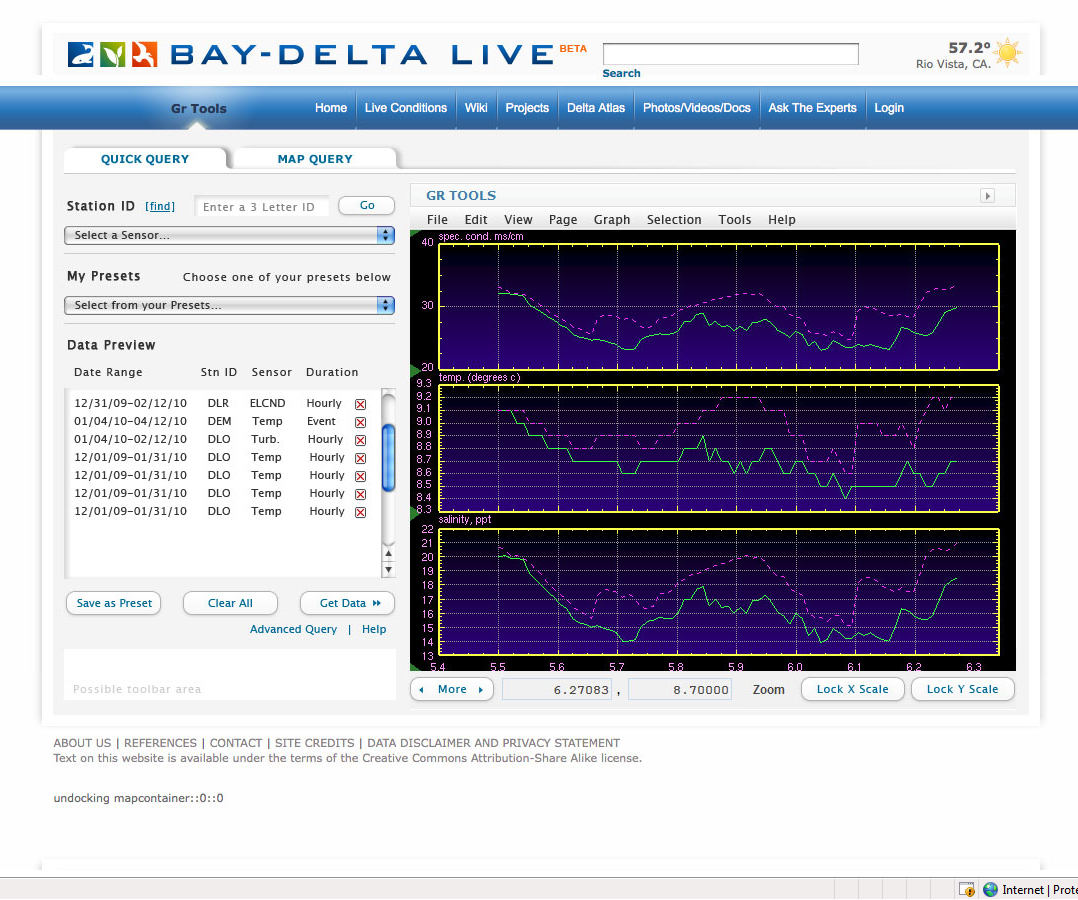This screenshot has width=1078, height=900.
Task: Click the Data Preview scroll down arrow
Action: [388, 569]
